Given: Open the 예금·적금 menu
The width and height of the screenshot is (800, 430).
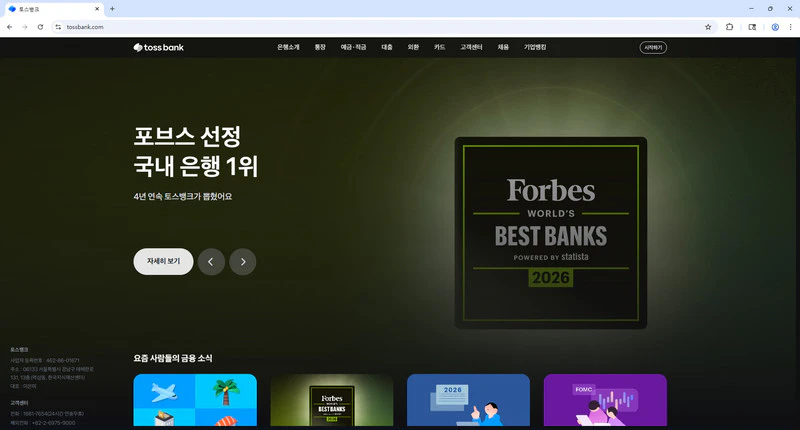Looking at the screenshot, I should (354, 47).
